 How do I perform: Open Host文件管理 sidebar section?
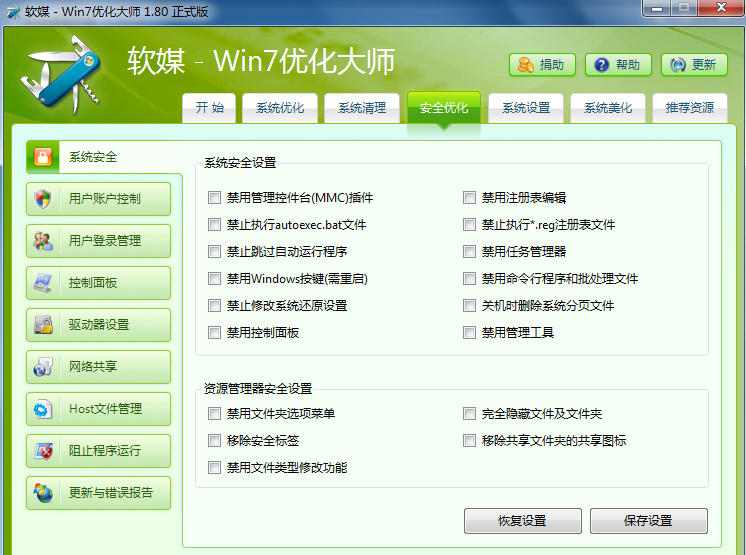pyautogui.click(x=98, y=409)
